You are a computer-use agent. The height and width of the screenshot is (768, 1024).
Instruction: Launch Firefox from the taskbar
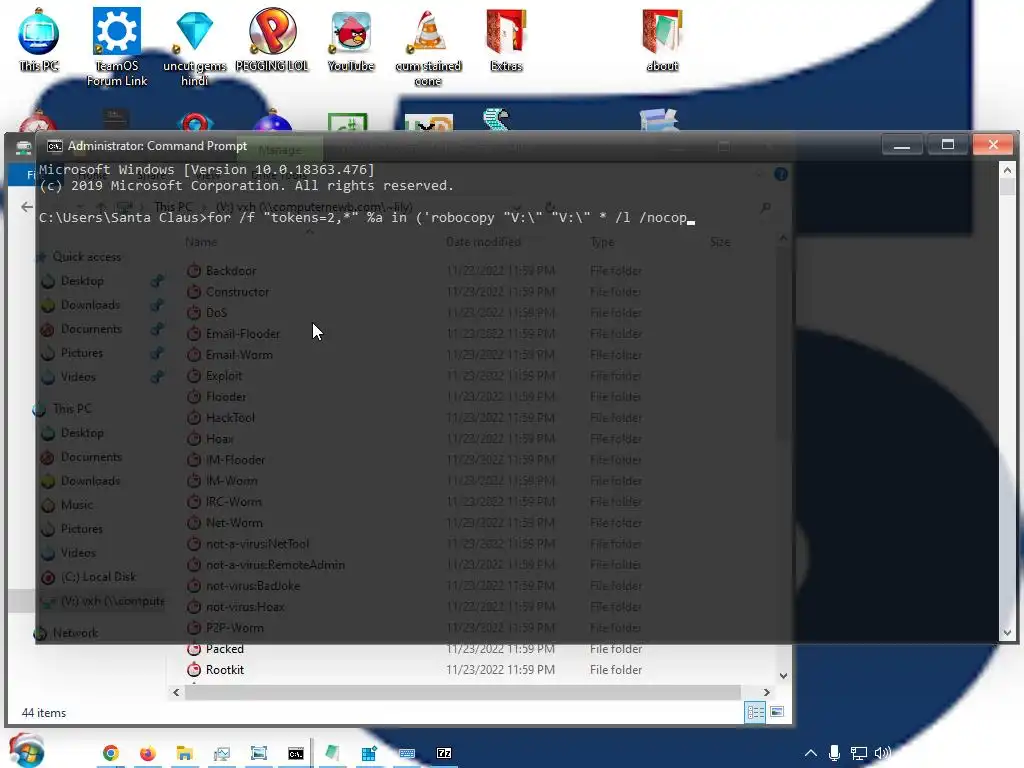pyautogui.click(x=148, y=753)
